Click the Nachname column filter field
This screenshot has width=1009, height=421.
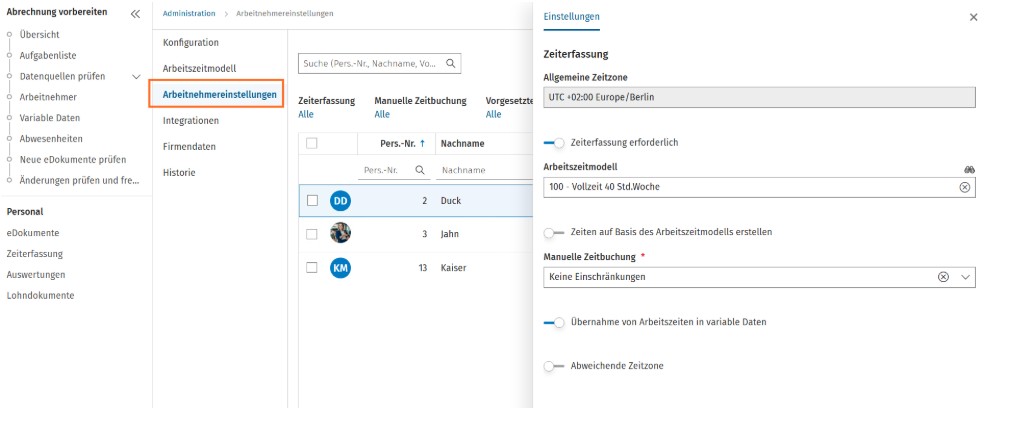click(484, 170)
